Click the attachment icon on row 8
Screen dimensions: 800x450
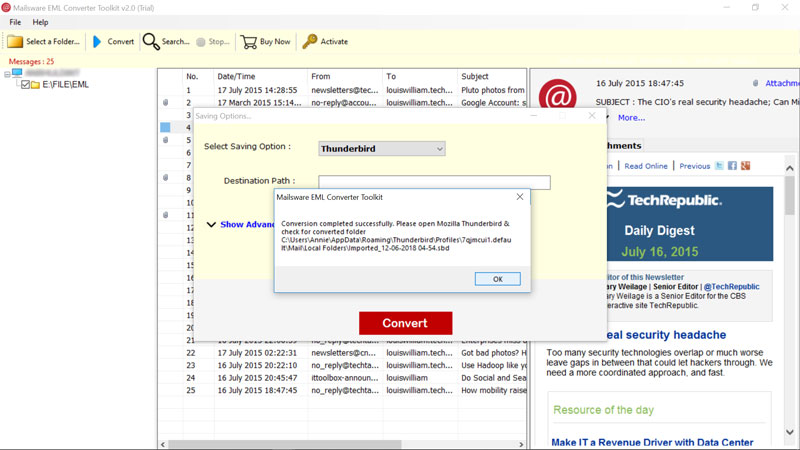pos(165,178)
